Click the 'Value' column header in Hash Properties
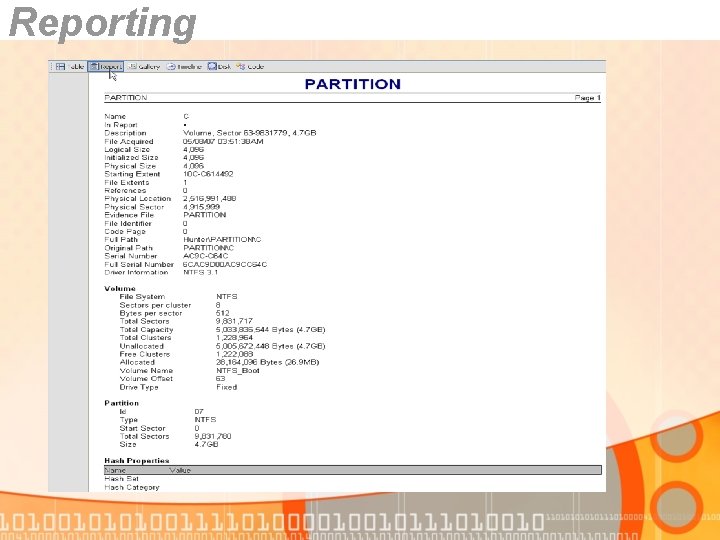Image resolution: width=720 pixels, height=540 pixels. [x=180, y=471]
